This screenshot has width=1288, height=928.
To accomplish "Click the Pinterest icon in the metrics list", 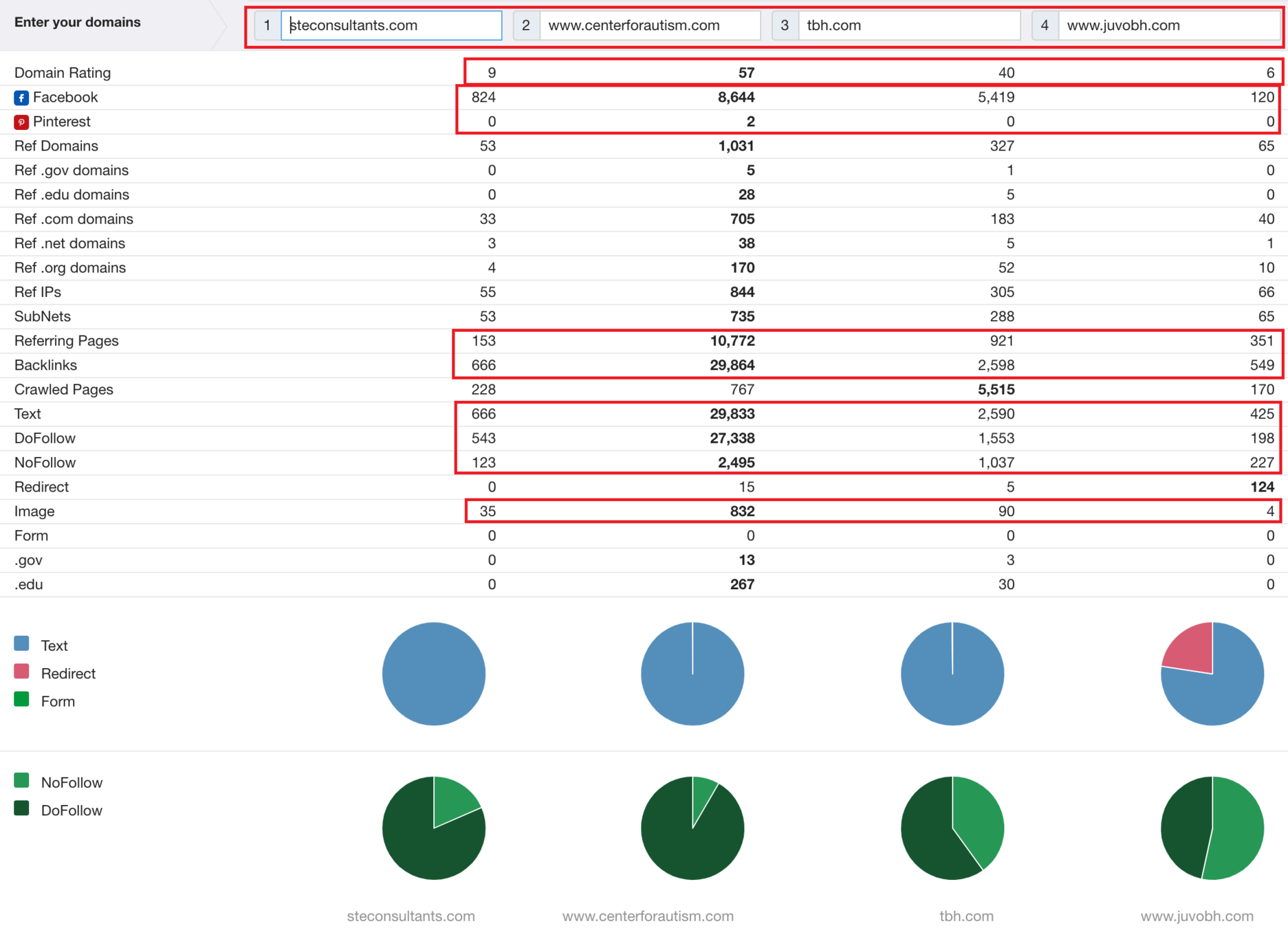I will [x=21, y=122].
